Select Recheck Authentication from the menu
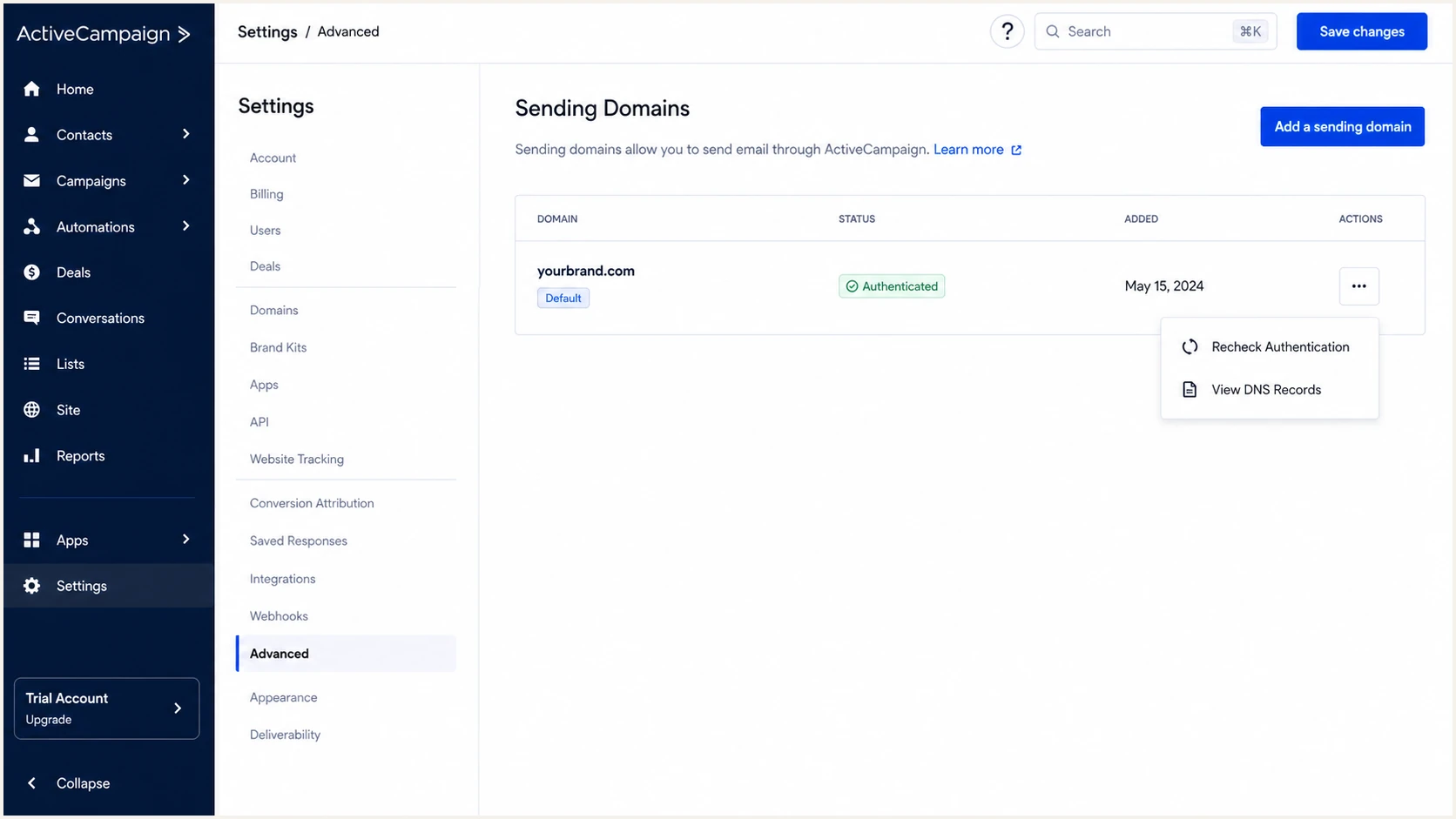Image resolution: width=1456 pixels, height=819 pixels. tap(1270, 346)
